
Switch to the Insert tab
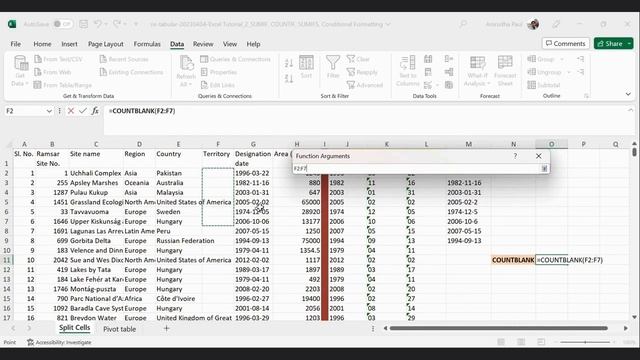point(69,44)
